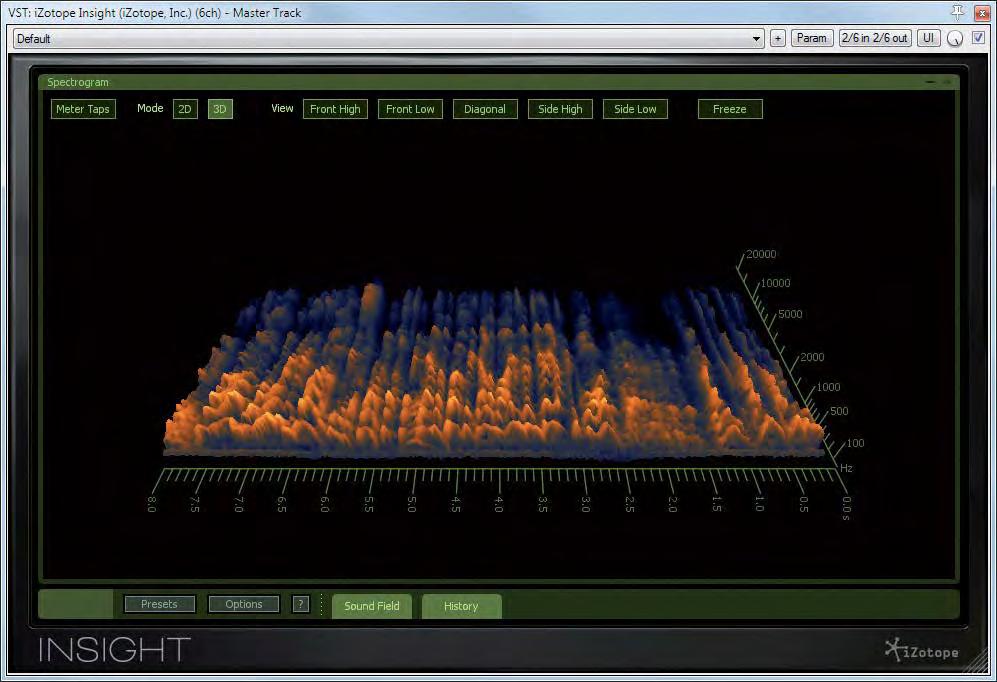Click the plus preset button
This screenshot has height=682, width=997.
[x=778, y=38]
